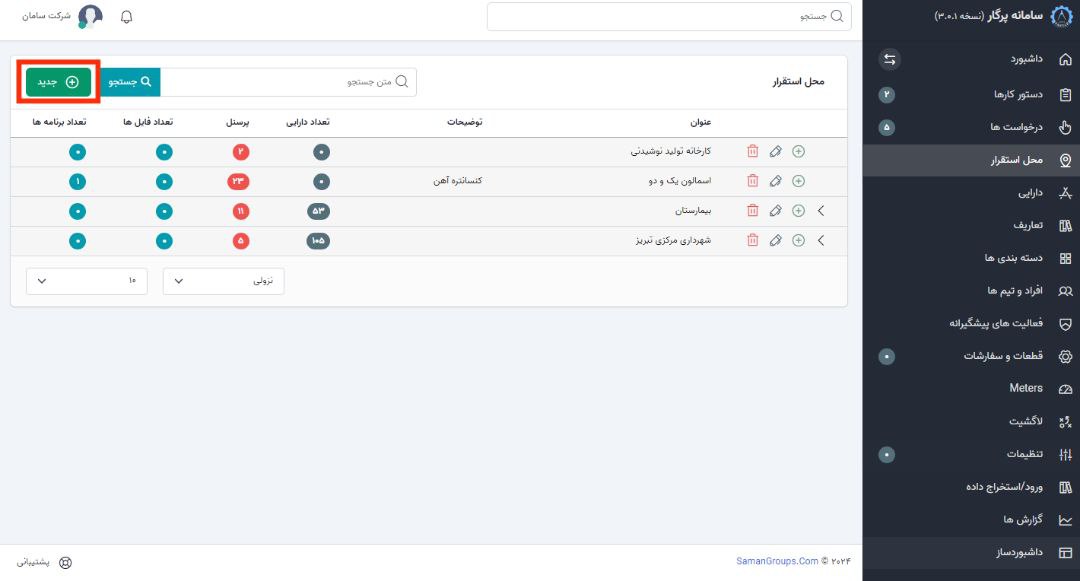Image resolution: width=1080 pixels, height=581 pixels.
Task: Click the پشتیبانی support link
Action: click(x=33, y=562)
